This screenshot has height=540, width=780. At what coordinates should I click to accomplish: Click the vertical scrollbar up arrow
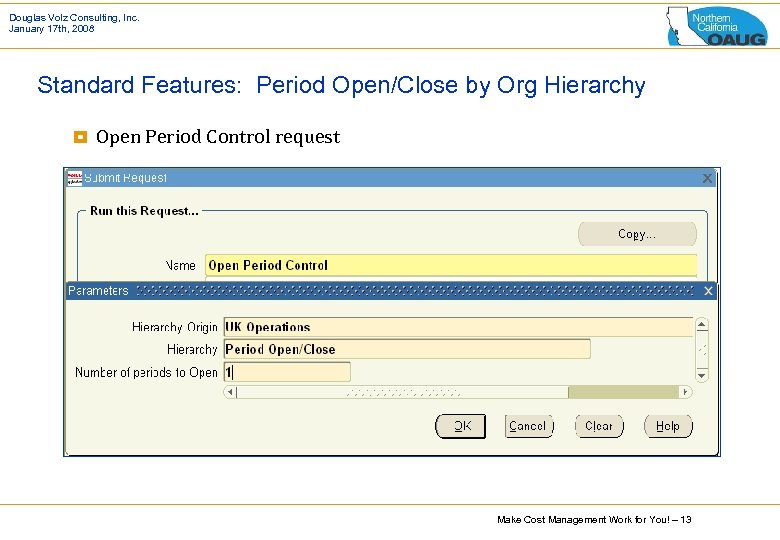click(702, 325)
